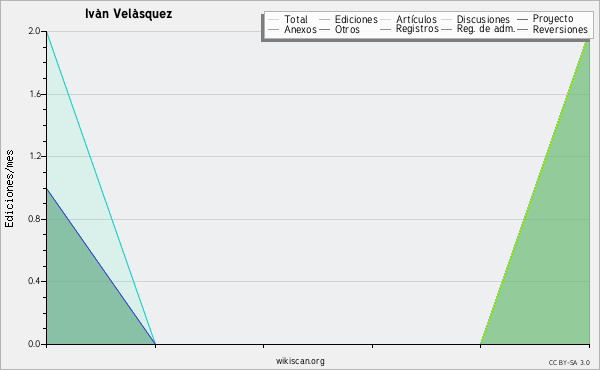Click the chart title Ivàn Velàsquez
The width and height of the screenshot is (600, 370).
click(x=129, y=14)
